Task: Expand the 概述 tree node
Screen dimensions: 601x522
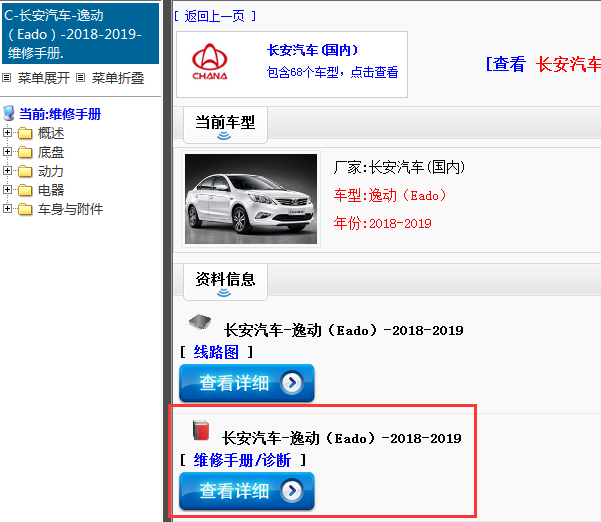Action: pyautogui.click(x=7, y=133)
